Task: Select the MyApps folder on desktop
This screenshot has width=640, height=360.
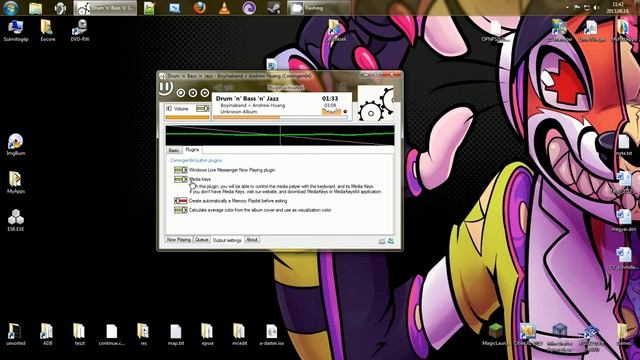Action: click(16, 182)
